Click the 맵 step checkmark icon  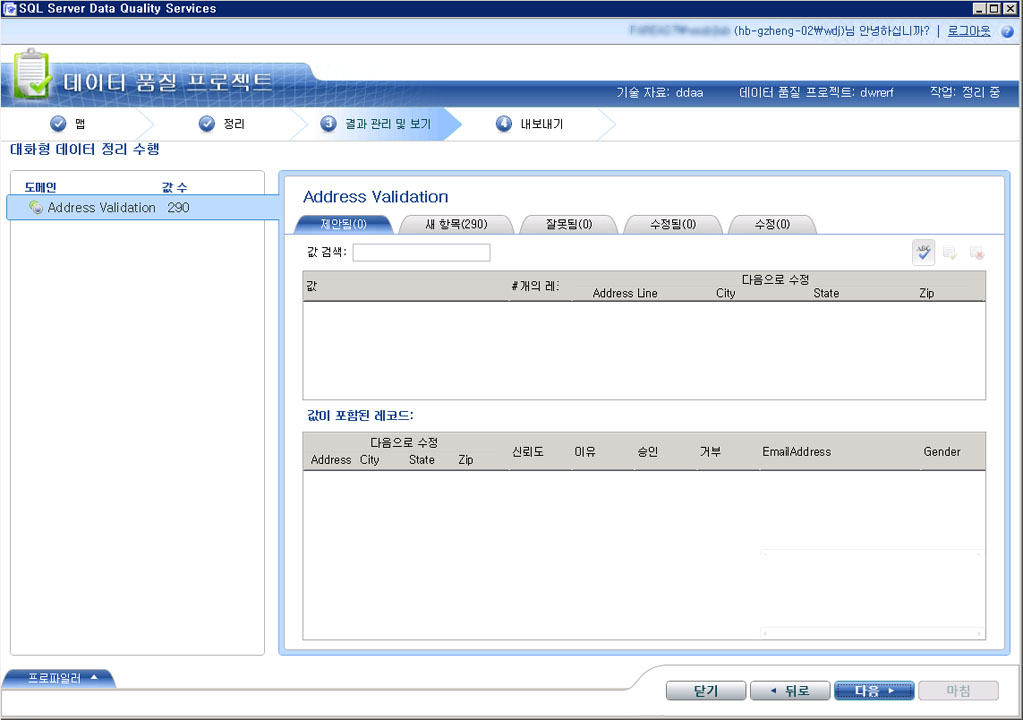coord(58,123)
